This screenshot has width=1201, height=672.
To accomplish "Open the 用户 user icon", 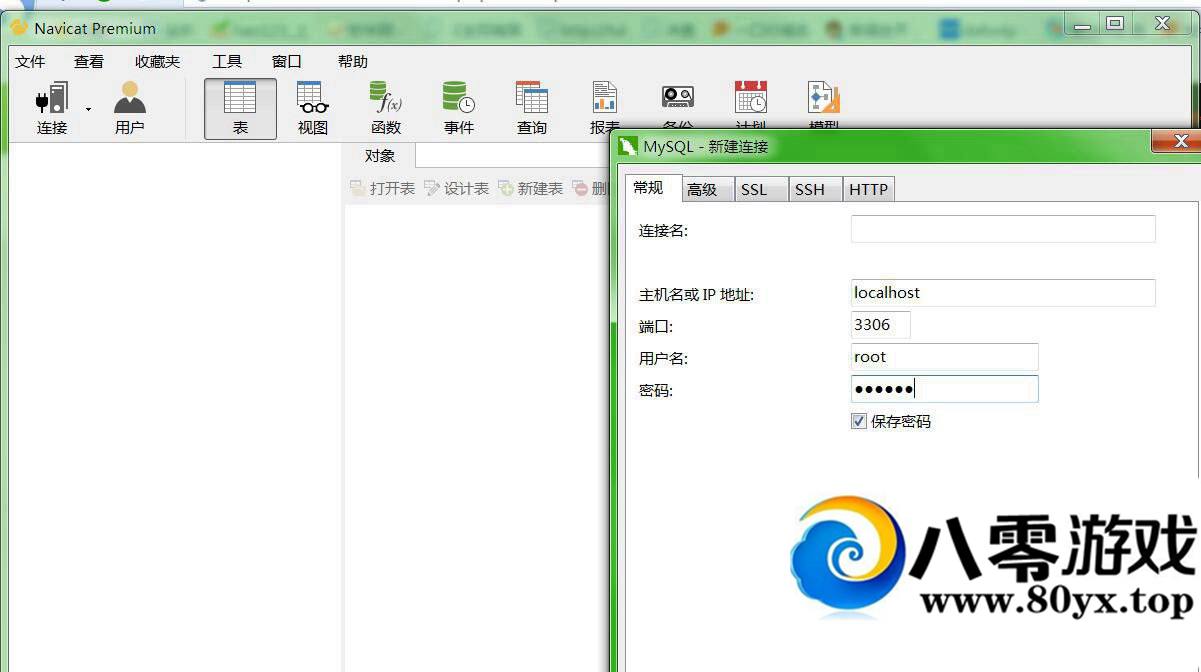I will 130,109.
